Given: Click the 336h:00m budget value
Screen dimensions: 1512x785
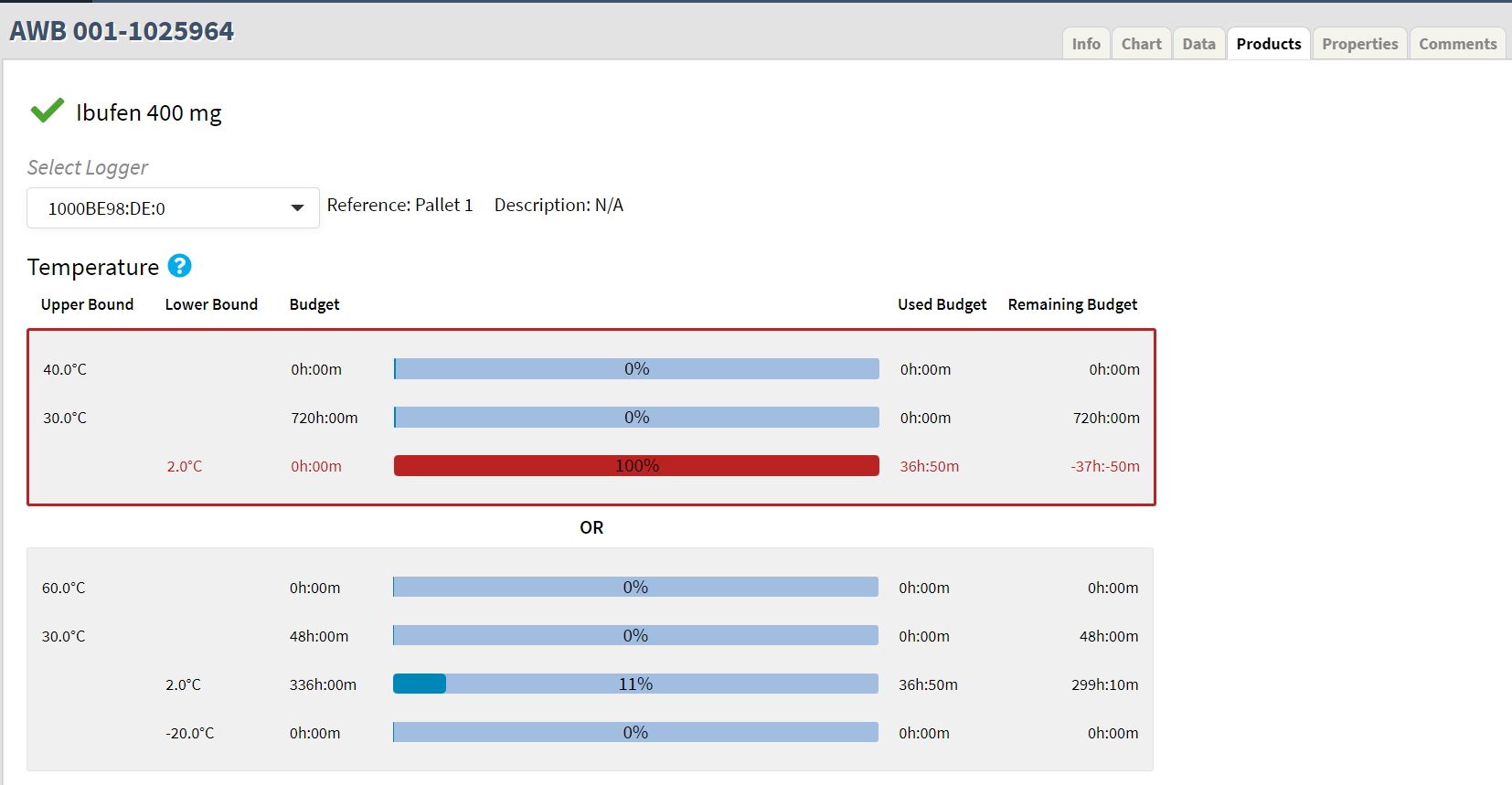Looking at the screenshot, I should coord(323,684).
